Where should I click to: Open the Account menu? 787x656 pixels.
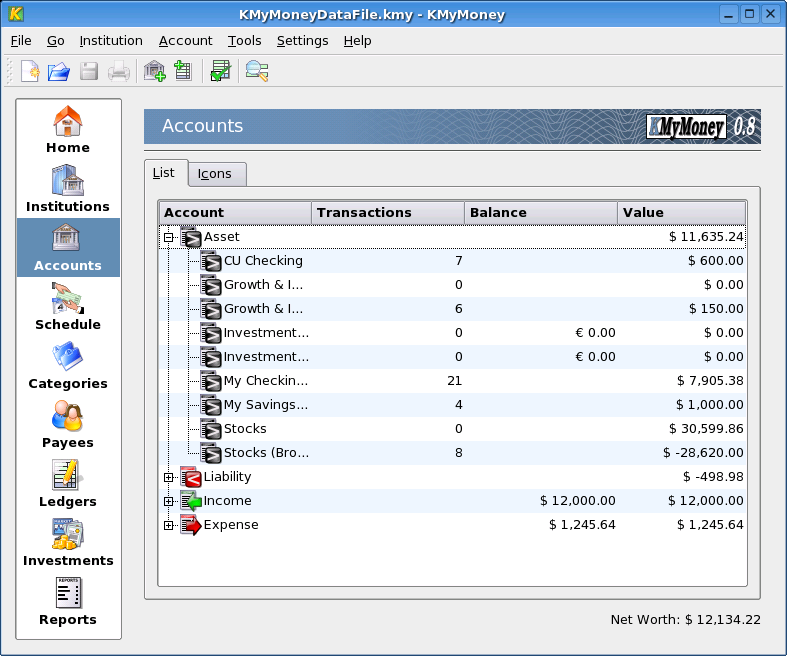(x=186, y=41)
